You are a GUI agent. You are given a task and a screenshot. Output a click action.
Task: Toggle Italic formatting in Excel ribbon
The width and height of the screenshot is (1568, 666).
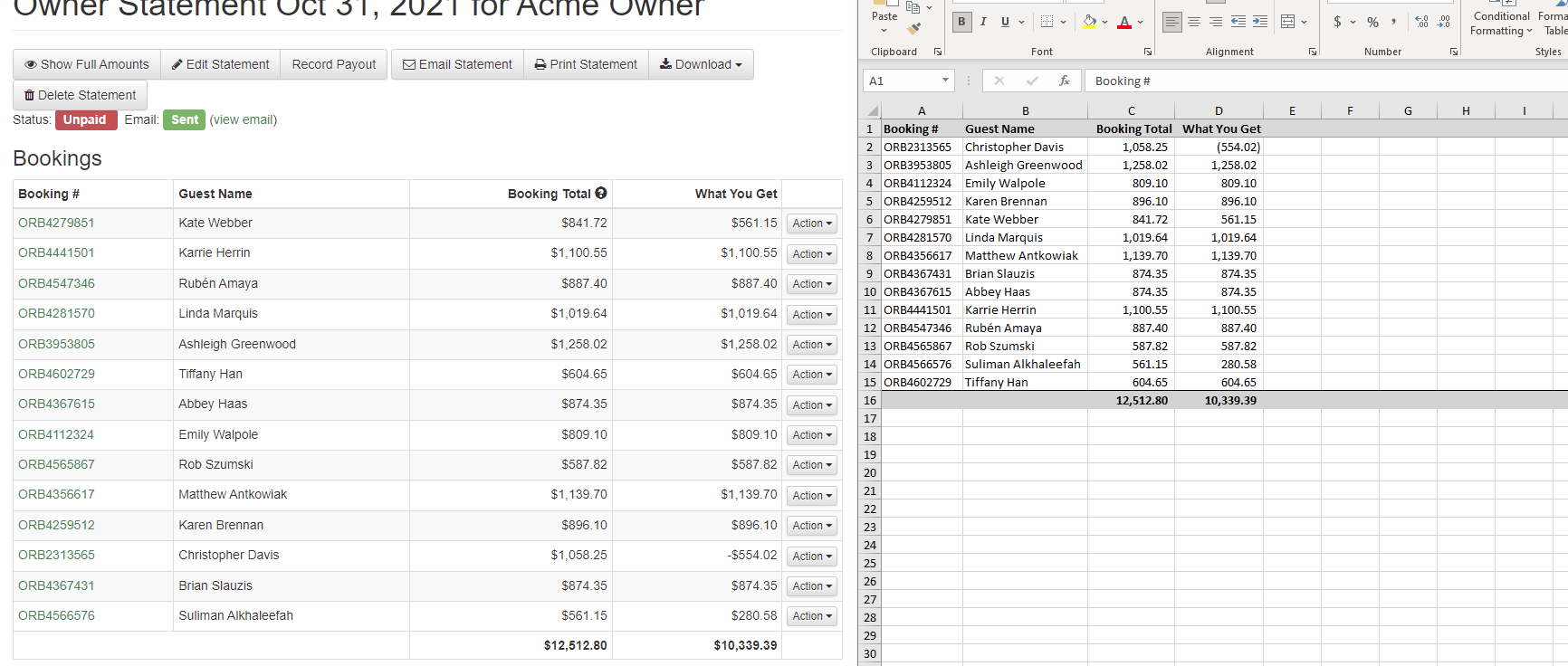[983, 22]
